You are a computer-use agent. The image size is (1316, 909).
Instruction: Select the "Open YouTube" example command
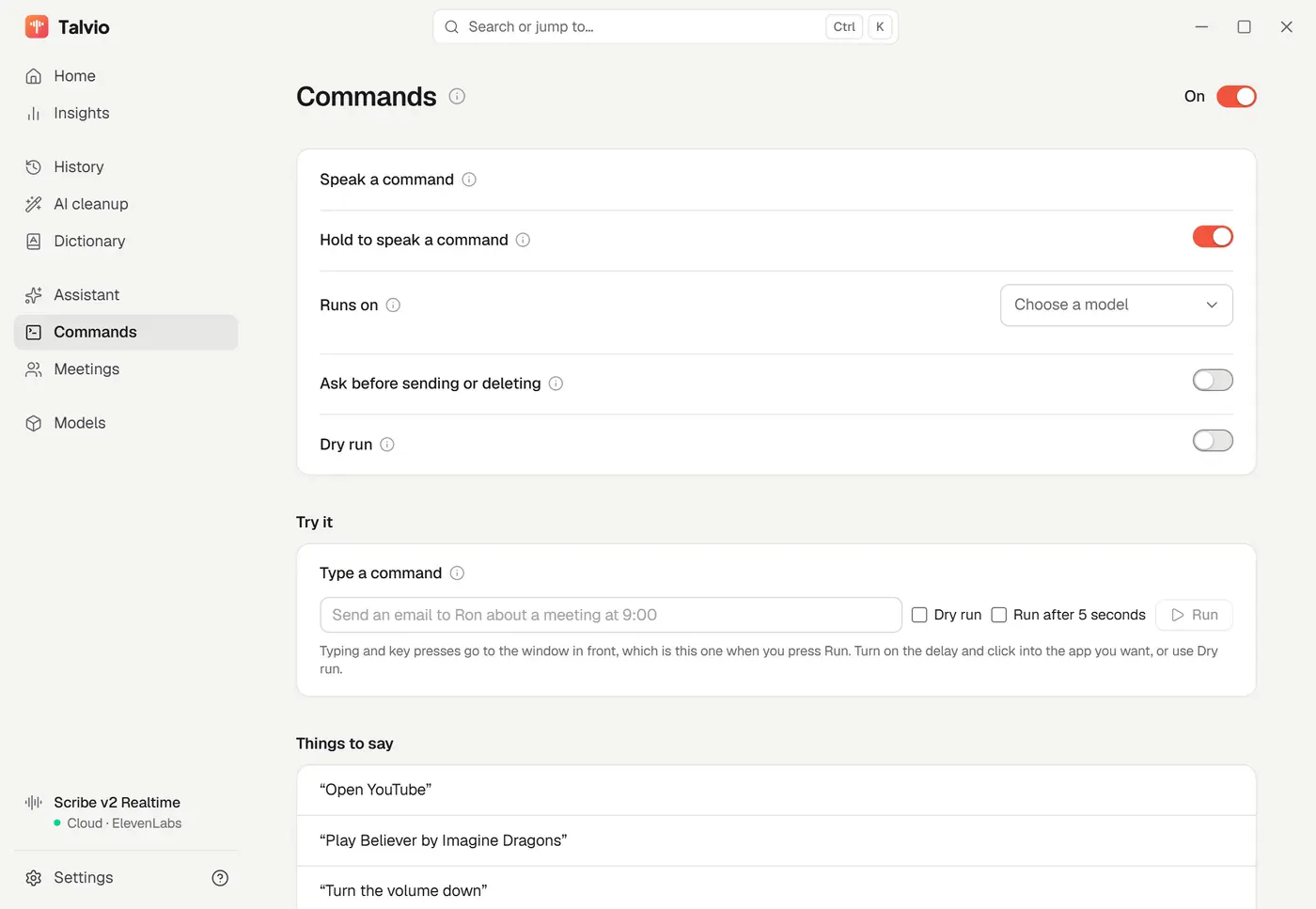(x=776, y=790)
